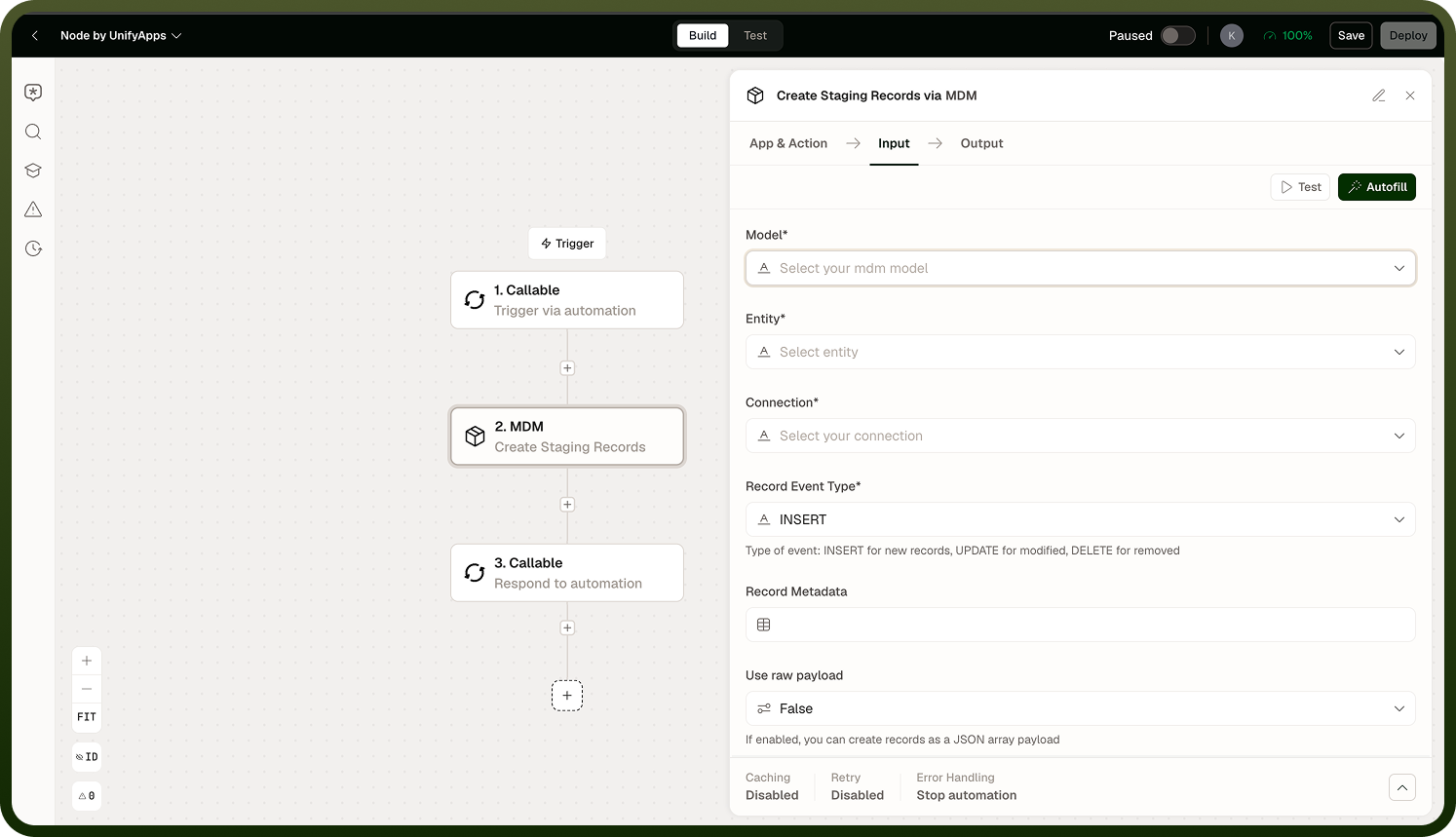Open version history clock icon
The image size is (1456, 837).
coord(33,248)
